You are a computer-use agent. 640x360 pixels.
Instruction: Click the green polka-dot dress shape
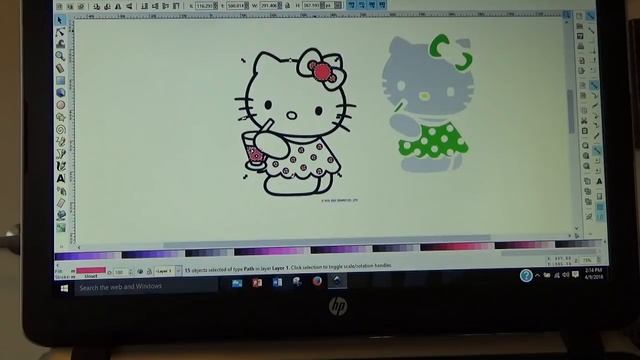click(x=433, y=141)
